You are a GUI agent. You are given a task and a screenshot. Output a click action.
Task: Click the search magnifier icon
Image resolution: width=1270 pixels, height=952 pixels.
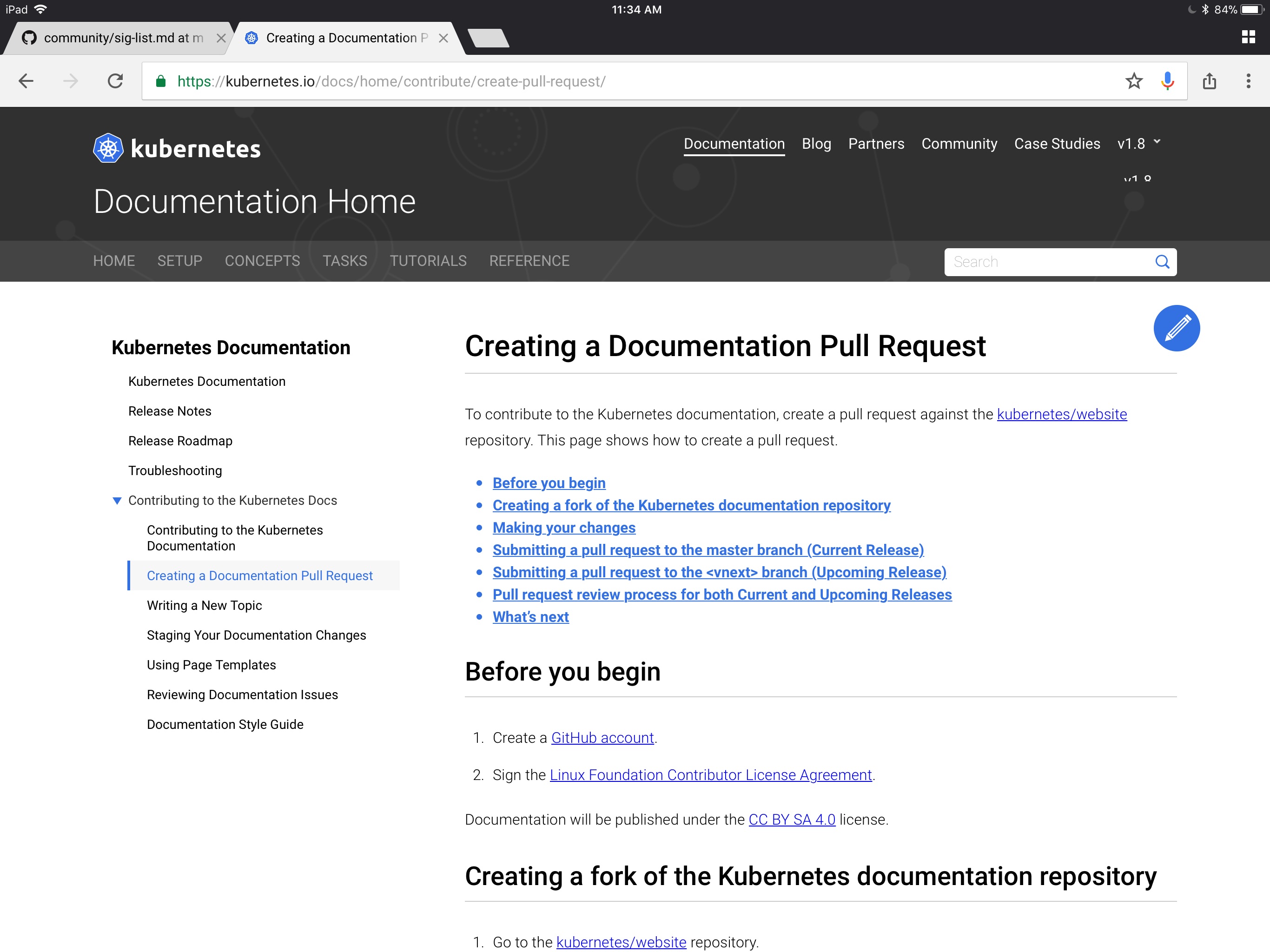click(x=1162, y=262)
